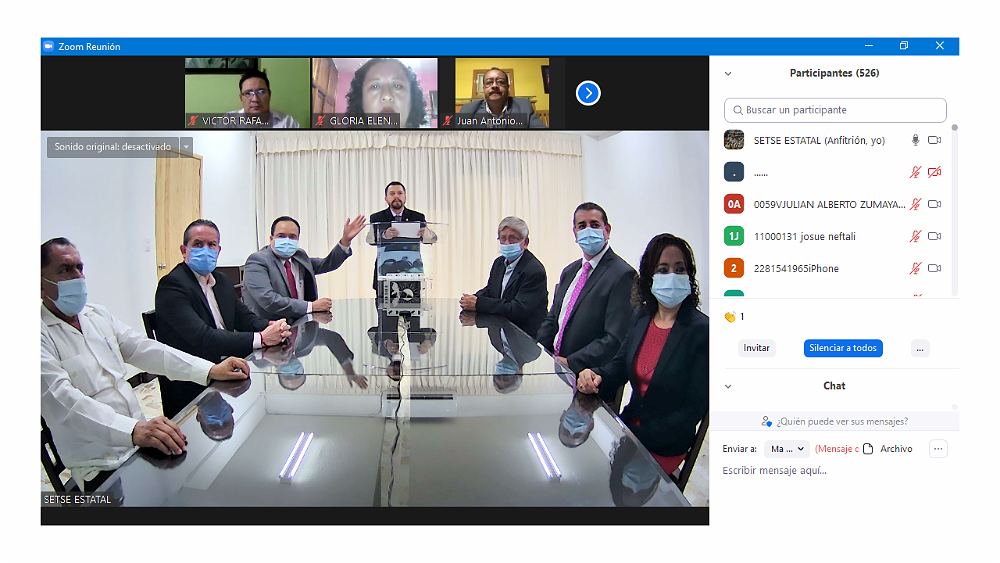Open the Enviar a recipient dropdown

pos(787,449)
